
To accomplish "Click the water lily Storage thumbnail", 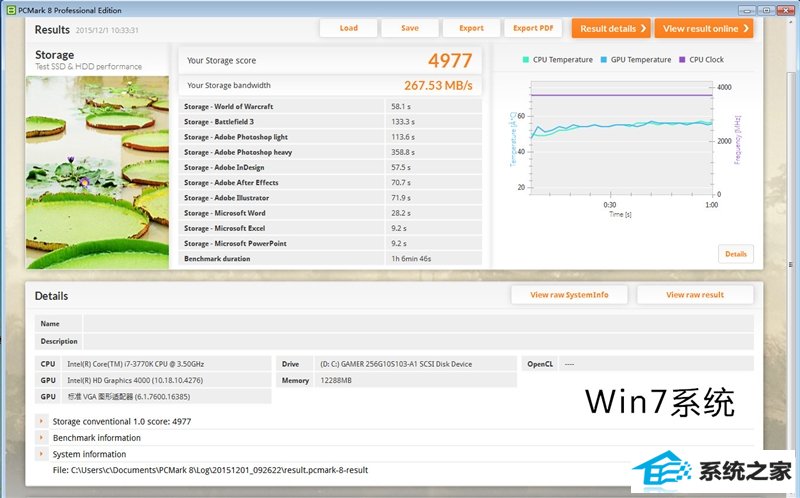I will (97, 172).
